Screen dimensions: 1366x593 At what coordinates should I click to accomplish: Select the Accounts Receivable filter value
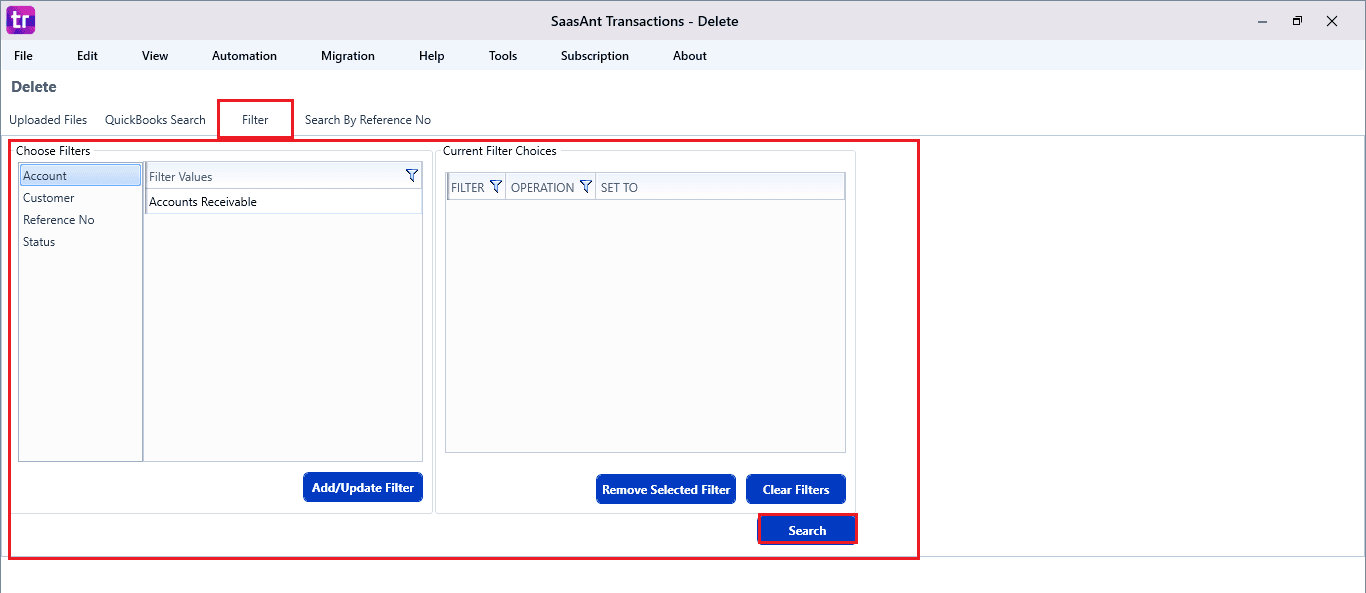[x=203, y=202]
